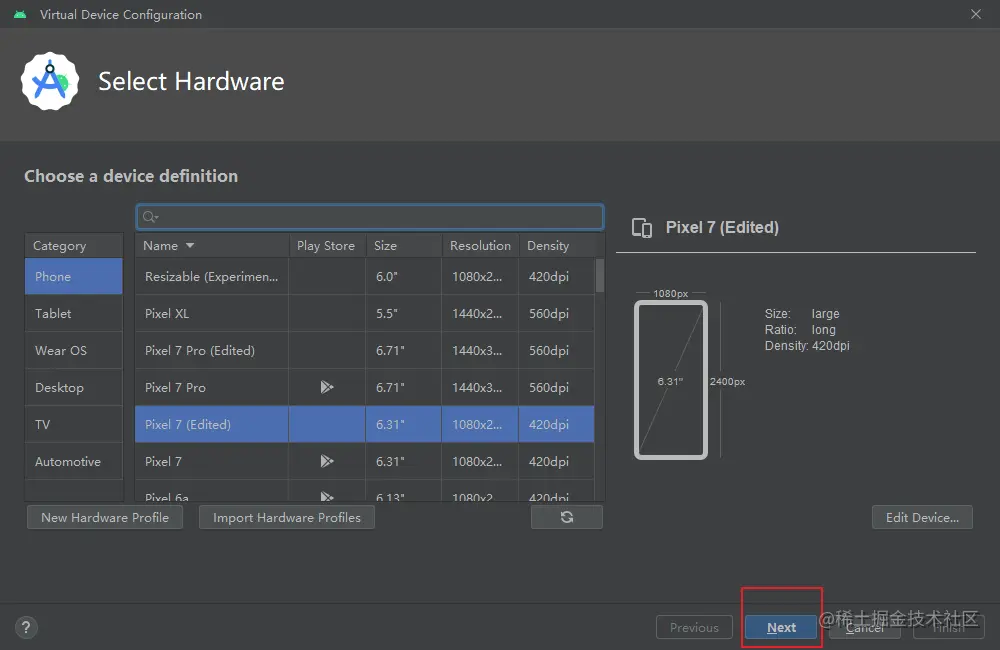The image size is (1000, 650).
Task: Click the 420dpi cell in Resizable row
Action: 557,276
